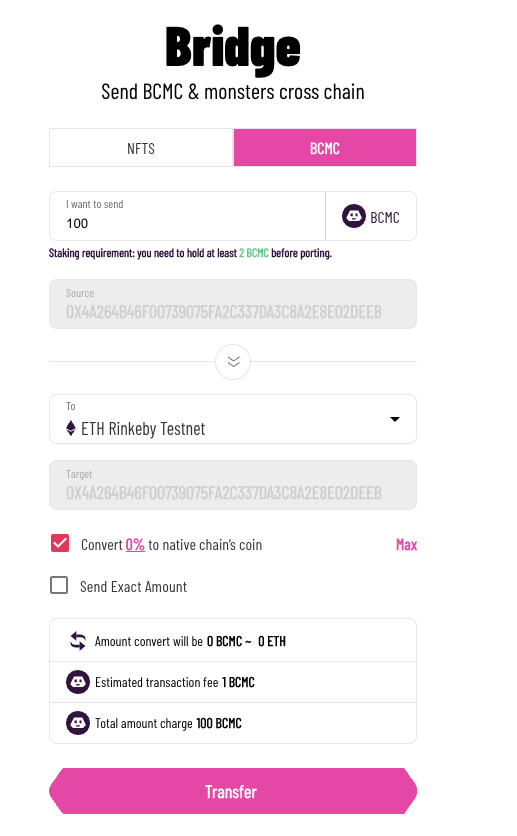Click the double-chevron swap direction icon
The width and height of the screenshot is (517, 836).
click(x=233, y=362)
